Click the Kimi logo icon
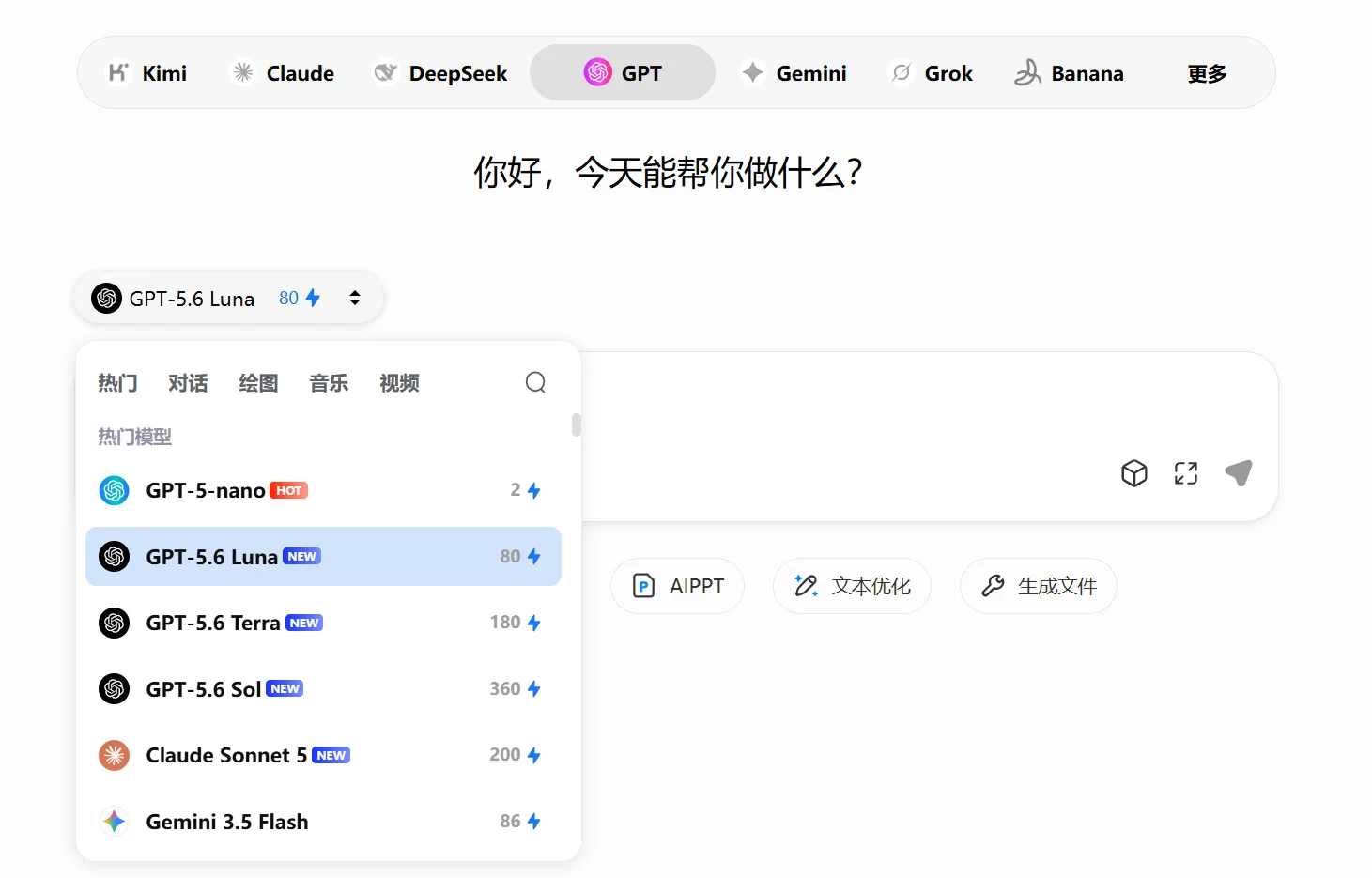The width and height of the screenshot is (1372, 878). (x=118, y=72)
